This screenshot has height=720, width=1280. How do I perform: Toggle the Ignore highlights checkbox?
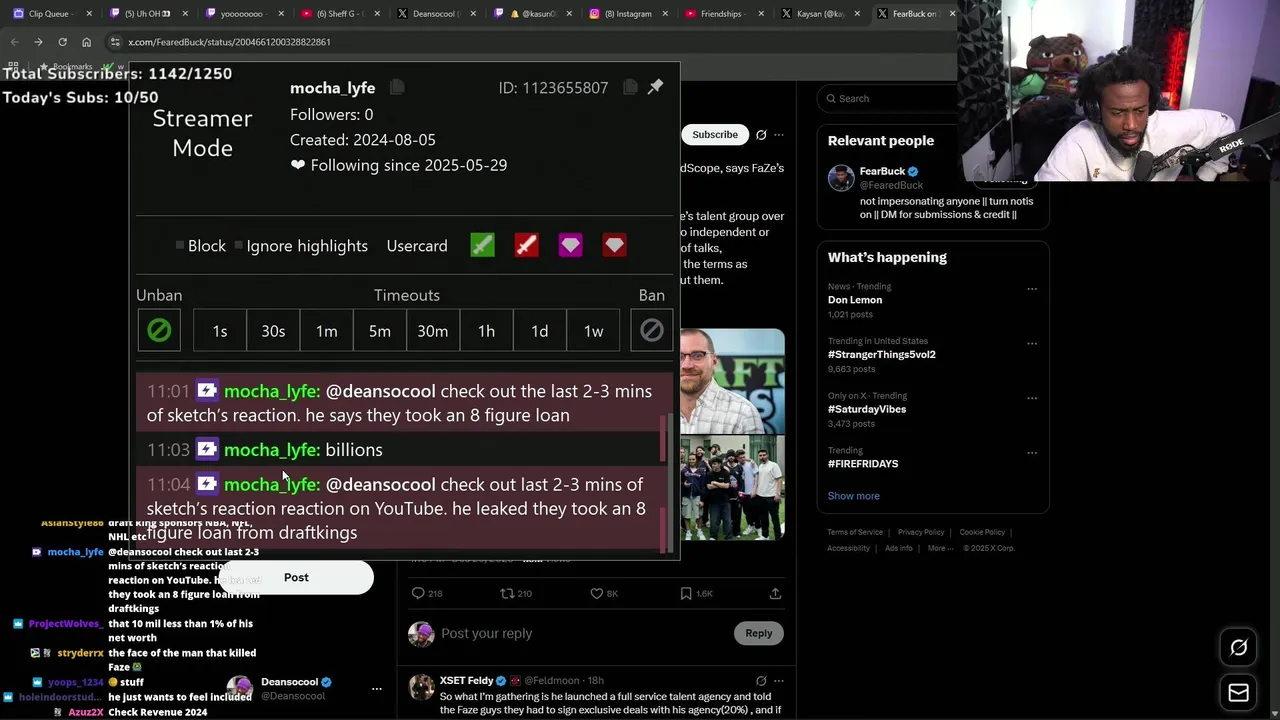tap(238, 245)
